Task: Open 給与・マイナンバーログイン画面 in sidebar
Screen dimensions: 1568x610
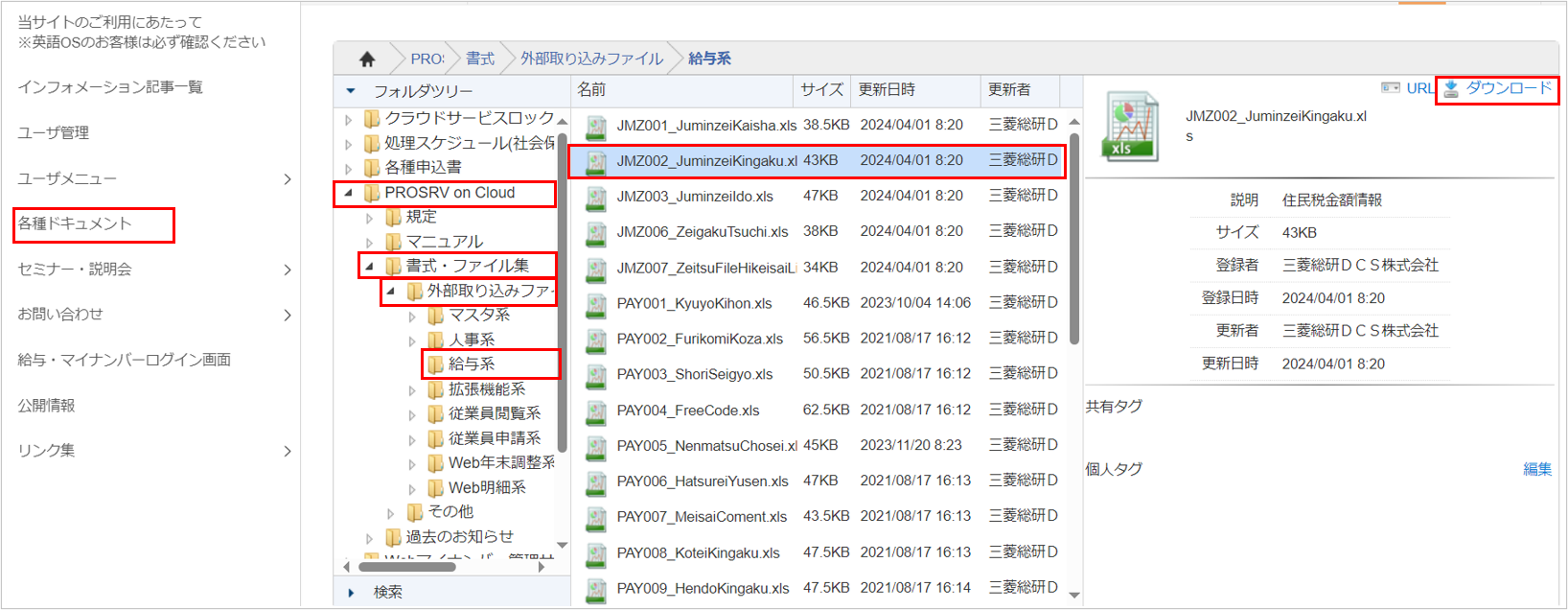Action: tap(125, 360)
